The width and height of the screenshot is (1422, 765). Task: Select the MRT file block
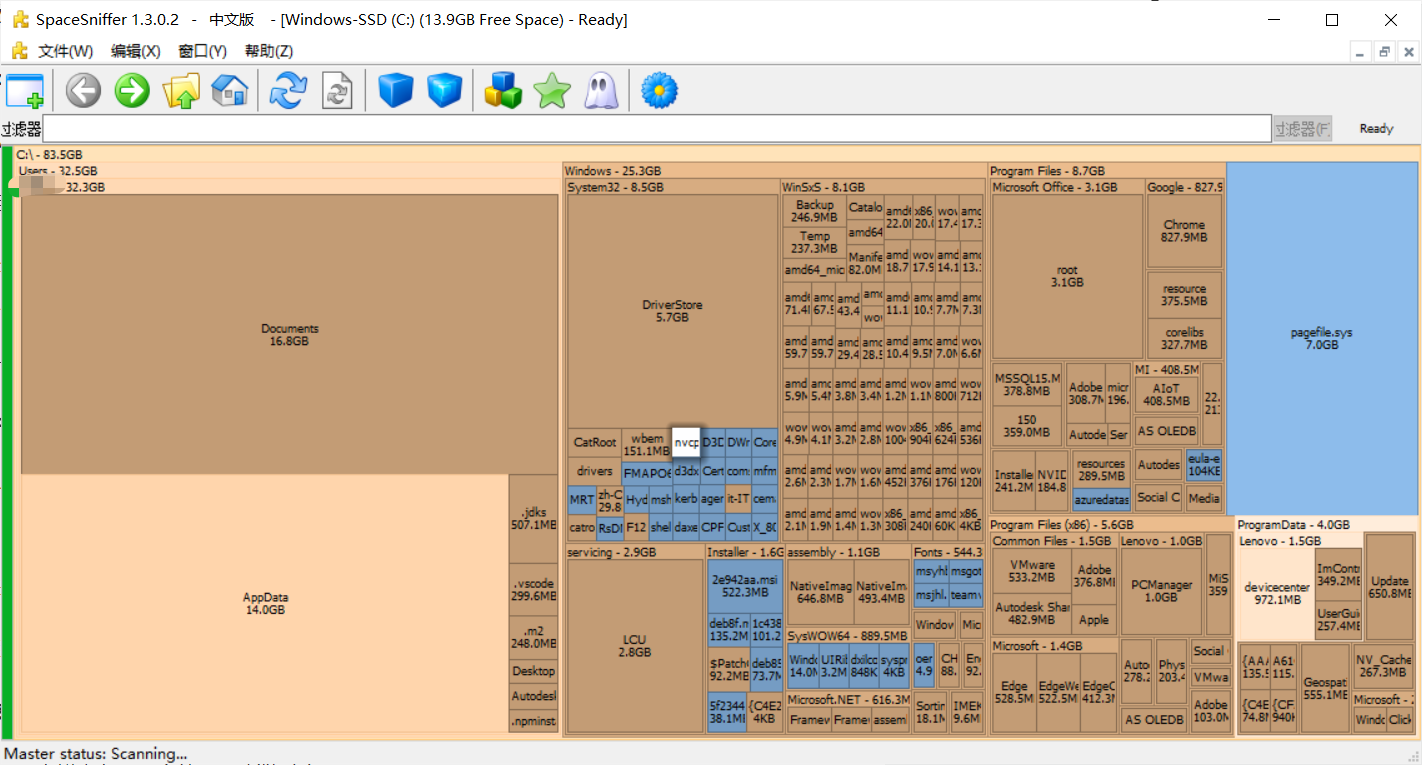tap(582, 499)
